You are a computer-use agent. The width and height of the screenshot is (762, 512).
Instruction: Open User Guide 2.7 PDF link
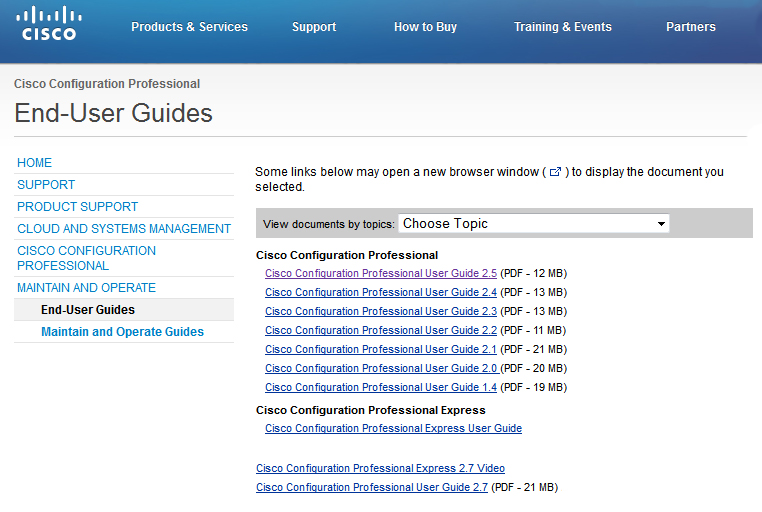pos(372,487)
